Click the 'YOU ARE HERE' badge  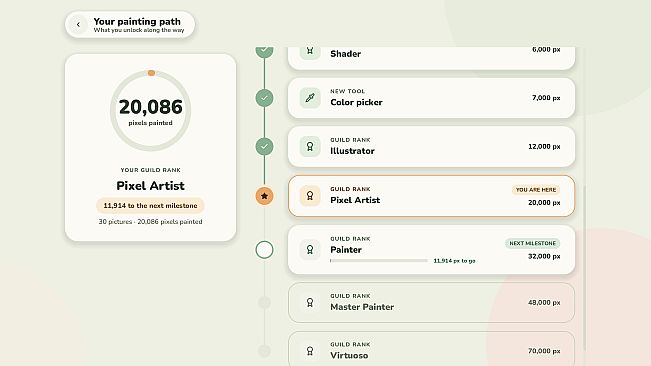(536, 190)
